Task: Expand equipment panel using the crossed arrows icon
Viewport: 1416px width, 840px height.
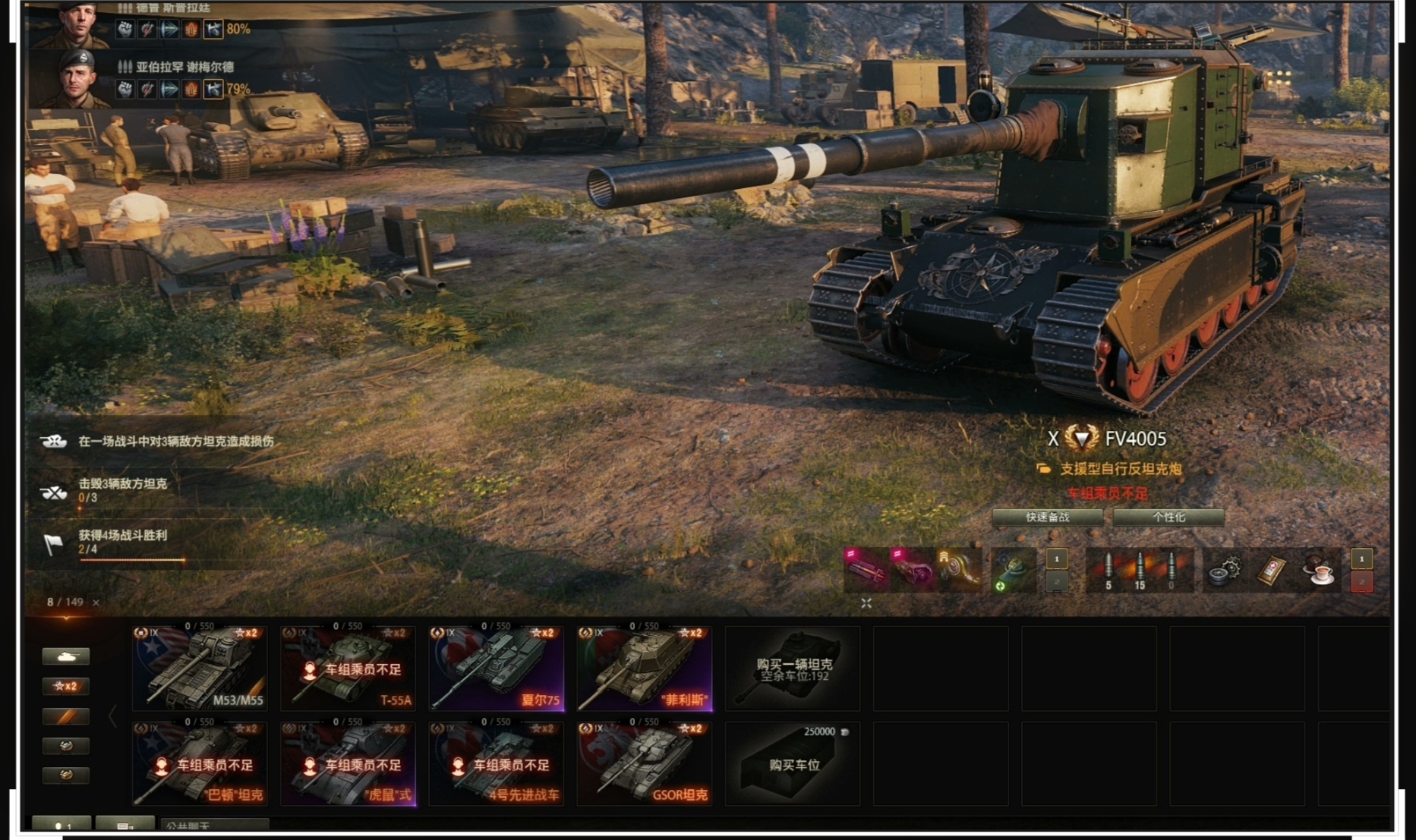Action: [x=866, y=603]
